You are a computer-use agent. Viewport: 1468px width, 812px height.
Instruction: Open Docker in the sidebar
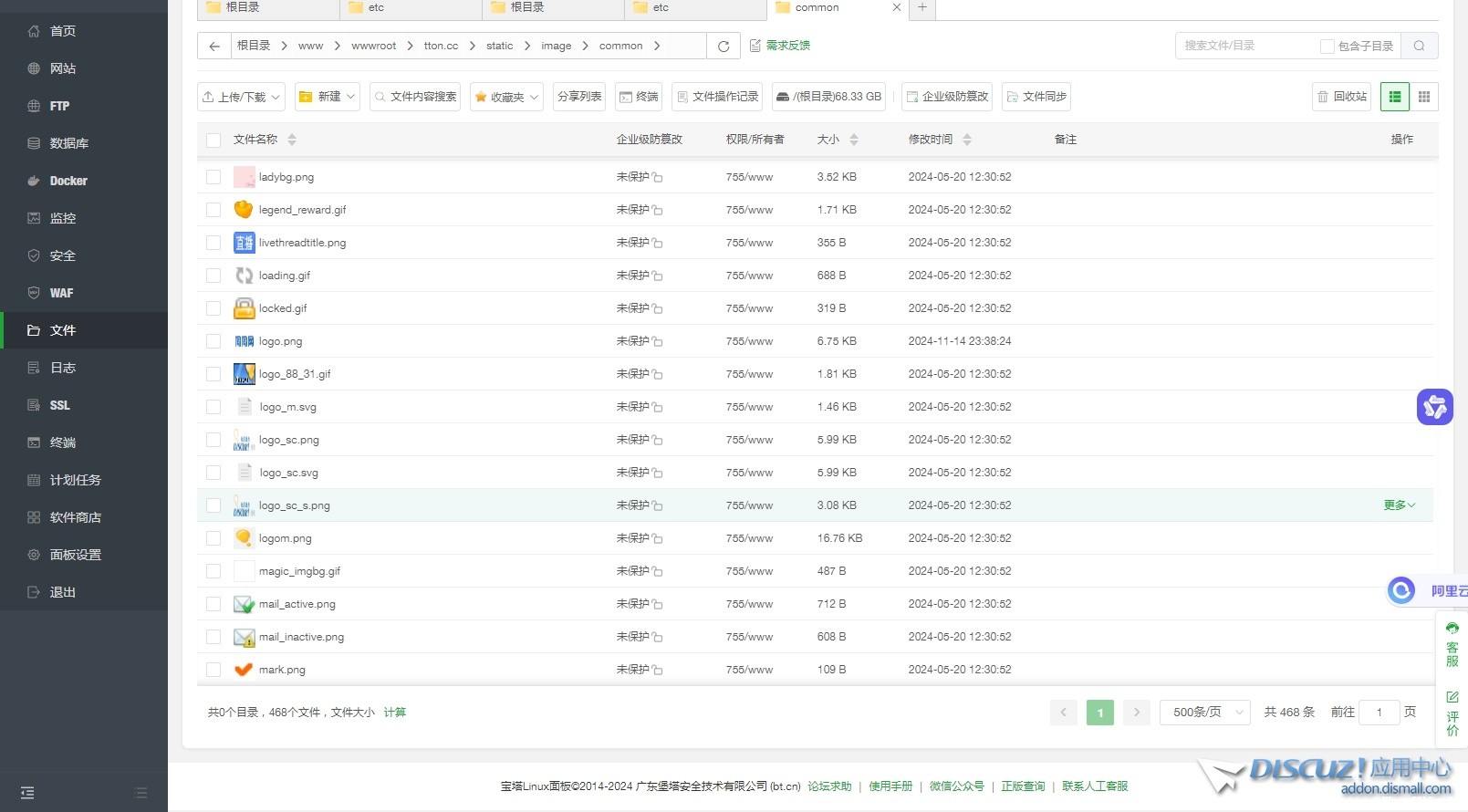(68, 181)
